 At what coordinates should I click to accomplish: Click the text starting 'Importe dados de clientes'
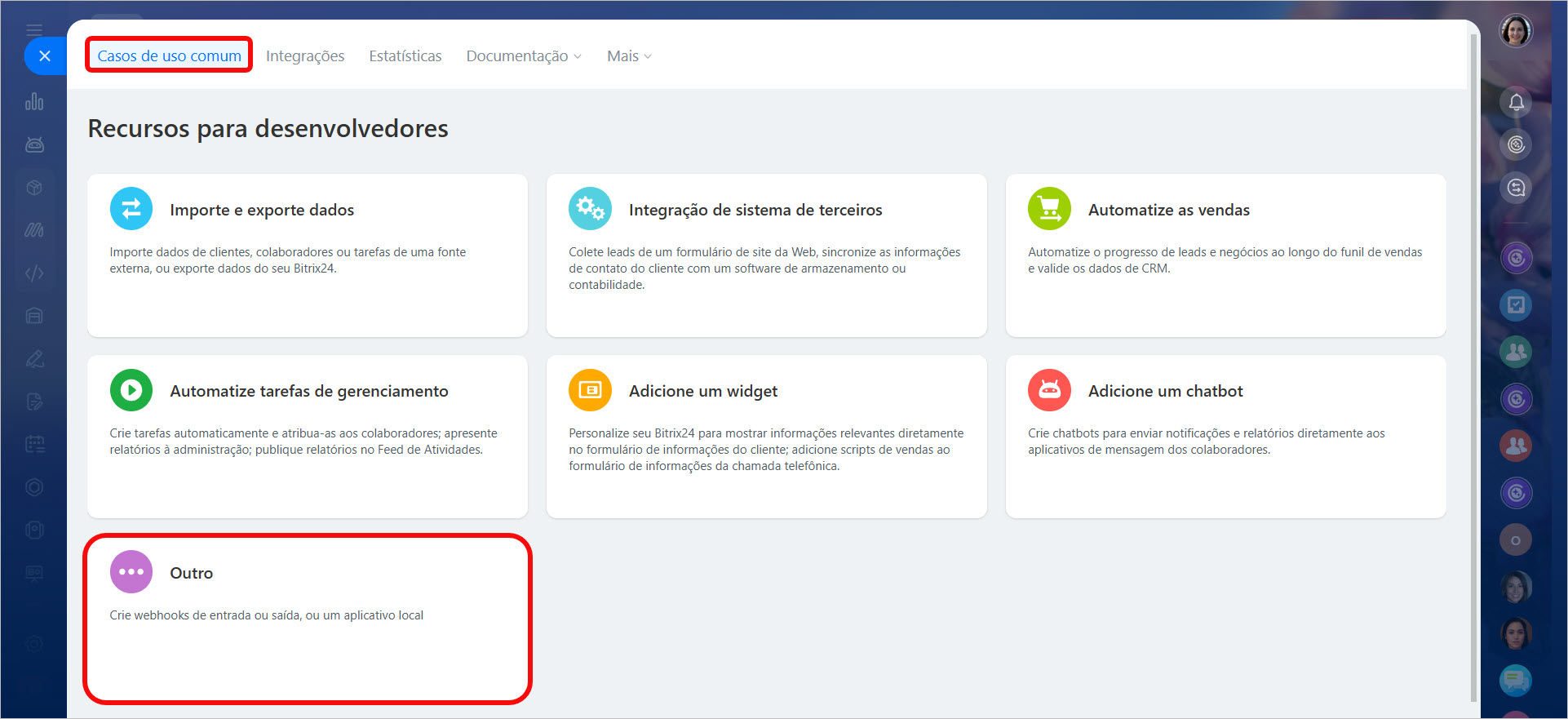point(288,260)
